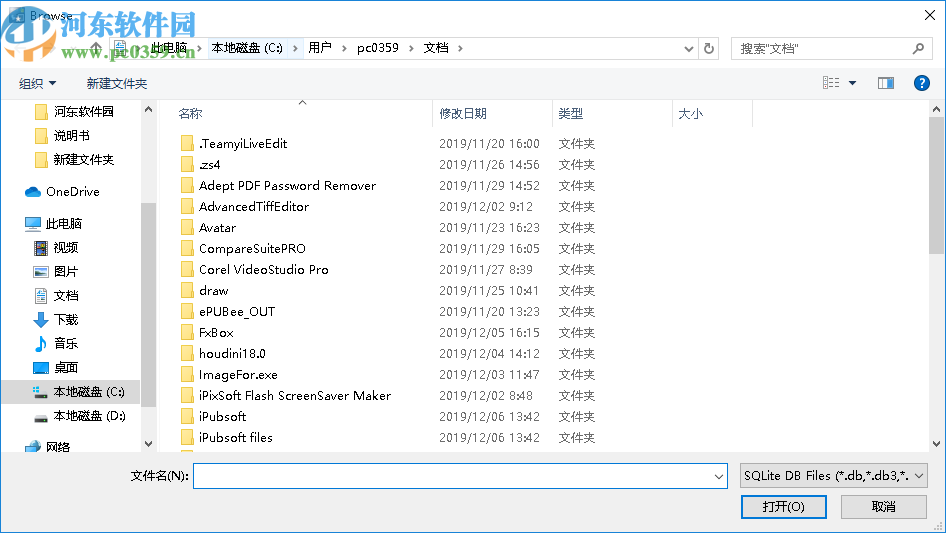946x533 pixels.
Task: Select the houdini18.0 folder
Action: pos(223,354)
